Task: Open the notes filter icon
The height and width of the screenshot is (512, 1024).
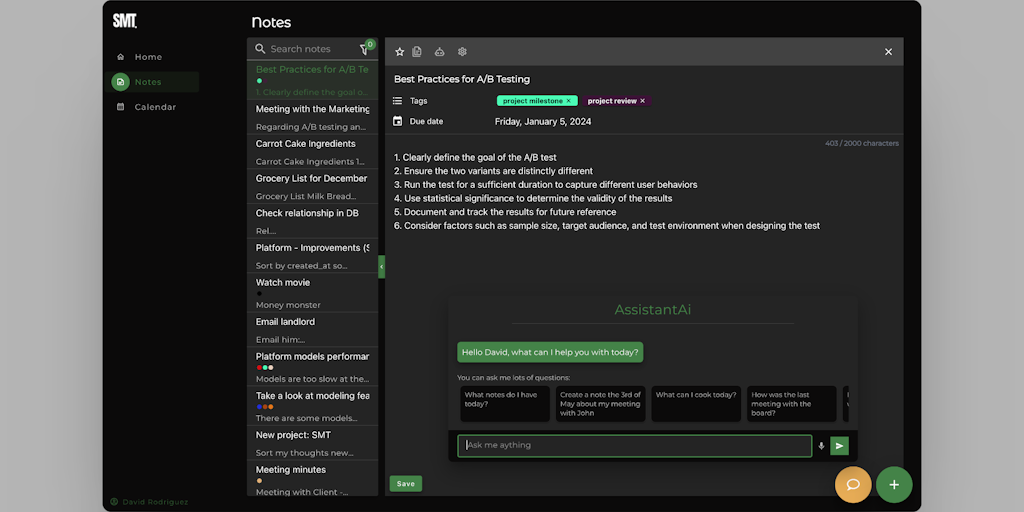Action: point(365,49)
